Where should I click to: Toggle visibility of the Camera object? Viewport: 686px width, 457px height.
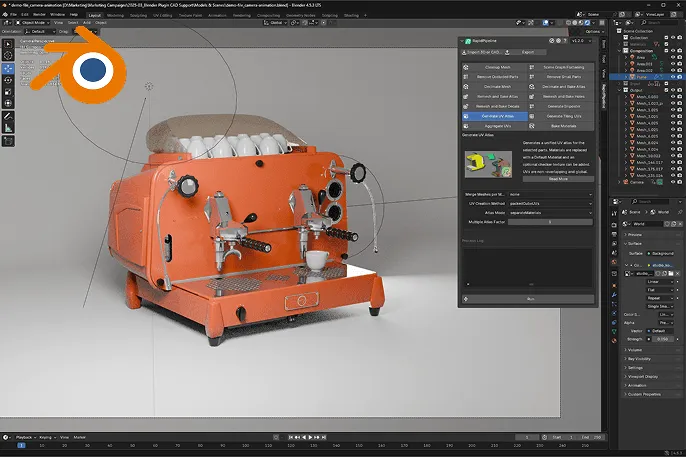pyautogui.click(x=673, y=182)
